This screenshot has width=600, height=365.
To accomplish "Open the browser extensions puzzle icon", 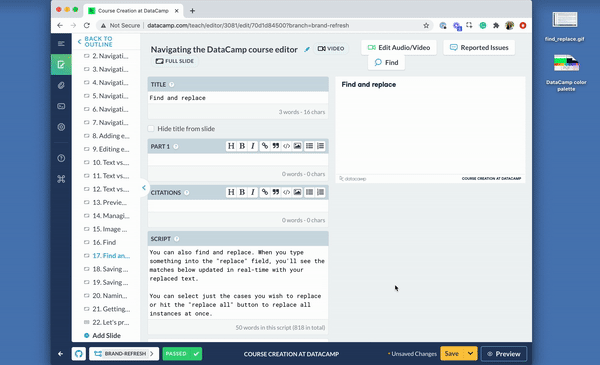I will click(496, 26).
